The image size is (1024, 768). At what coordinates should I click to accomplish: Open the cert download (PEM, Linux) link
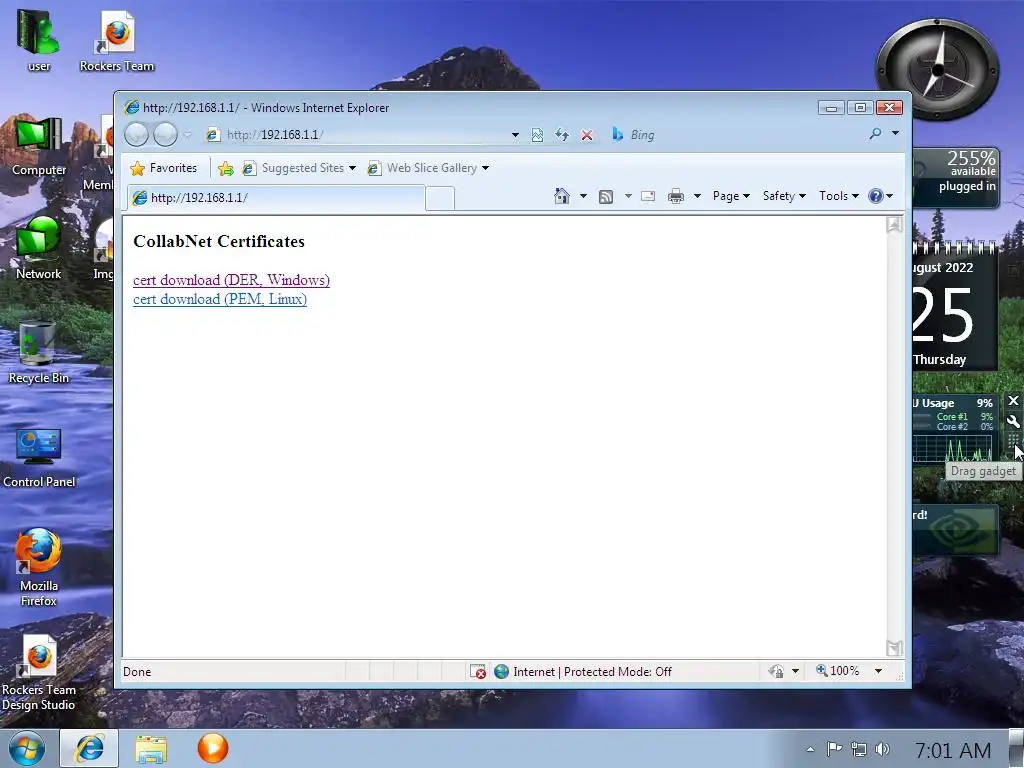[220, 299]
